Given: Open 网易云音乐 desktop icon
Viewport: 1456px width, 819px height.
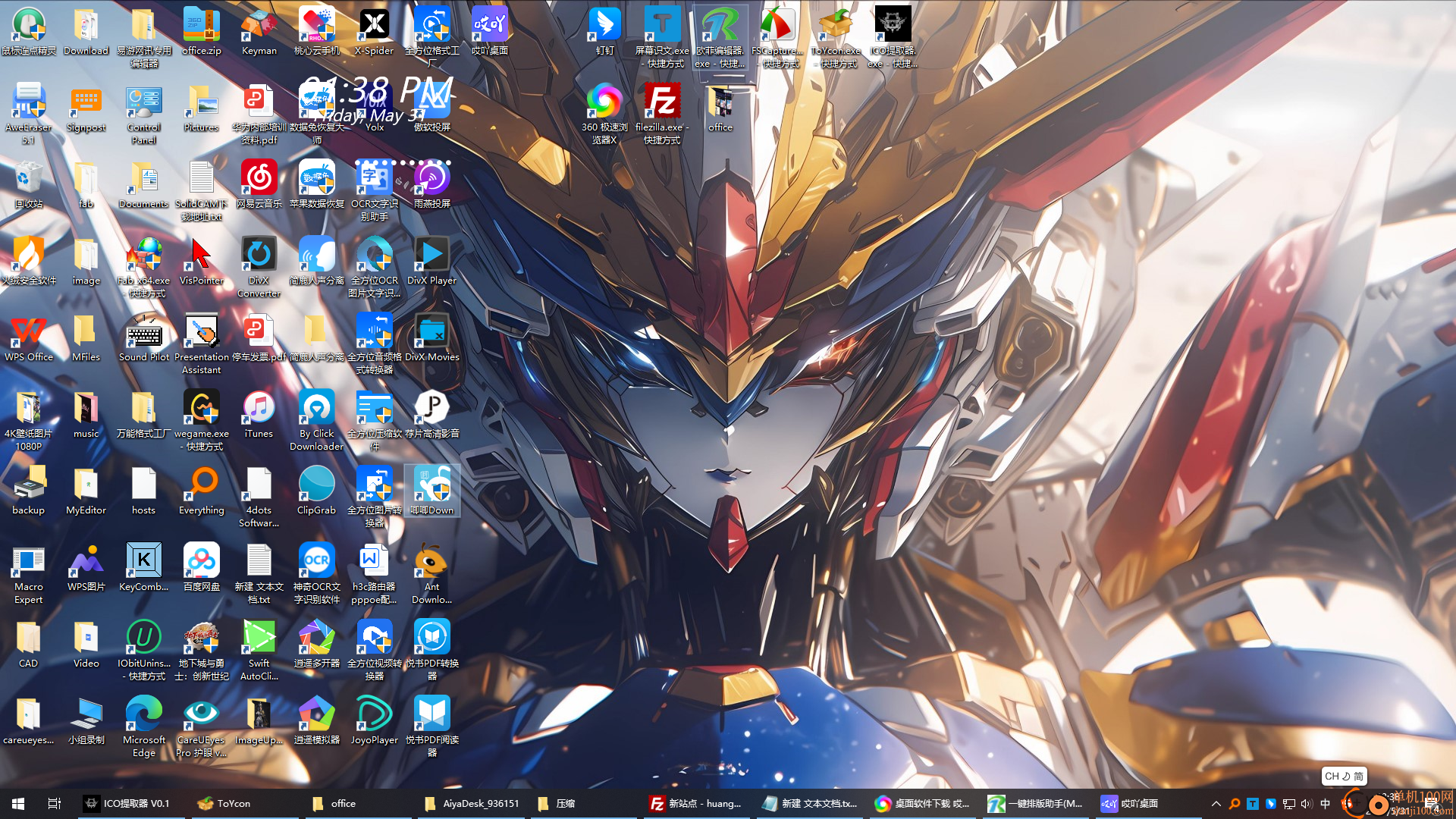Looking at the screenshot, I should 259,185.
